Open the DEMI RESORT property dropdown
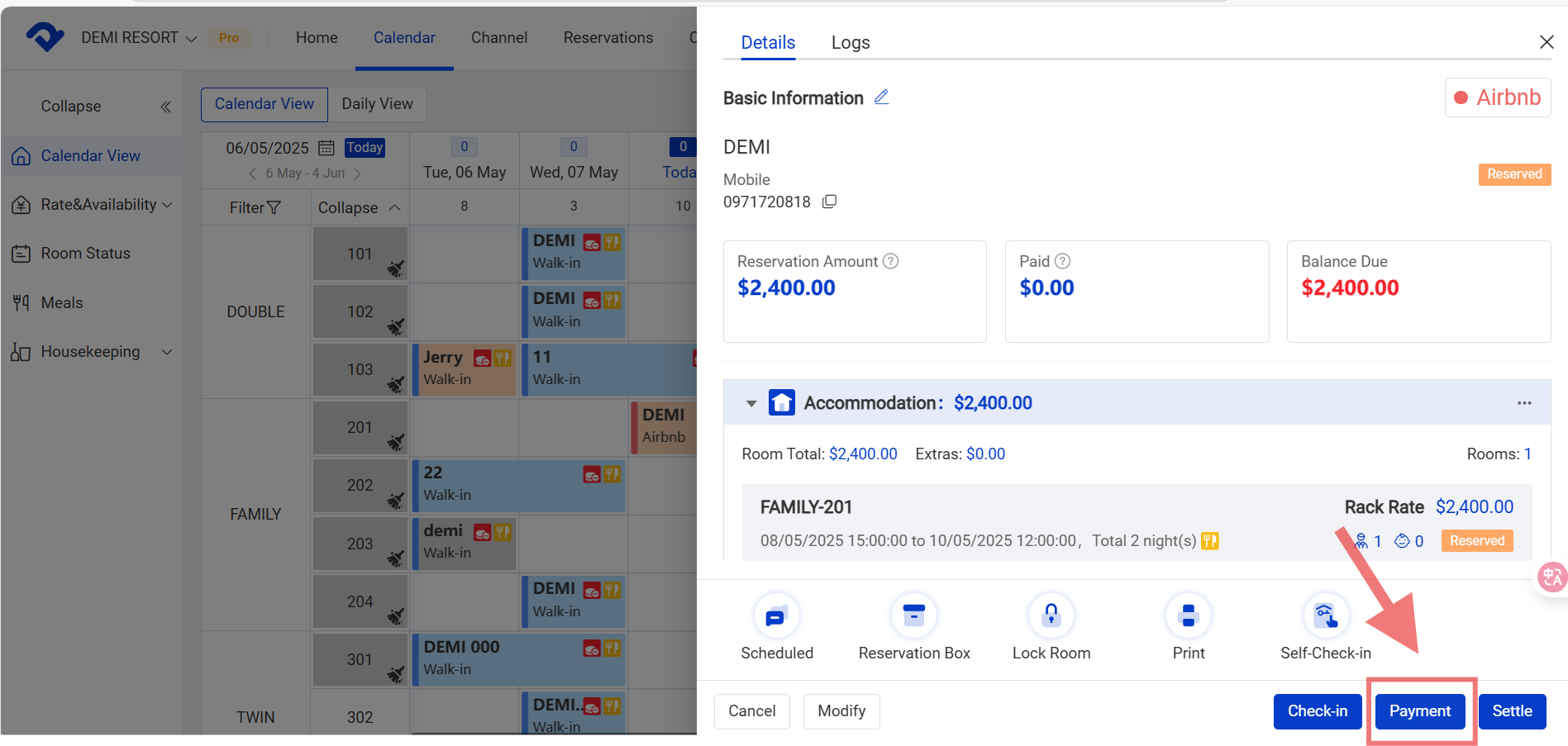This screenshot has height=746, width=1568. tap(139, 38)
